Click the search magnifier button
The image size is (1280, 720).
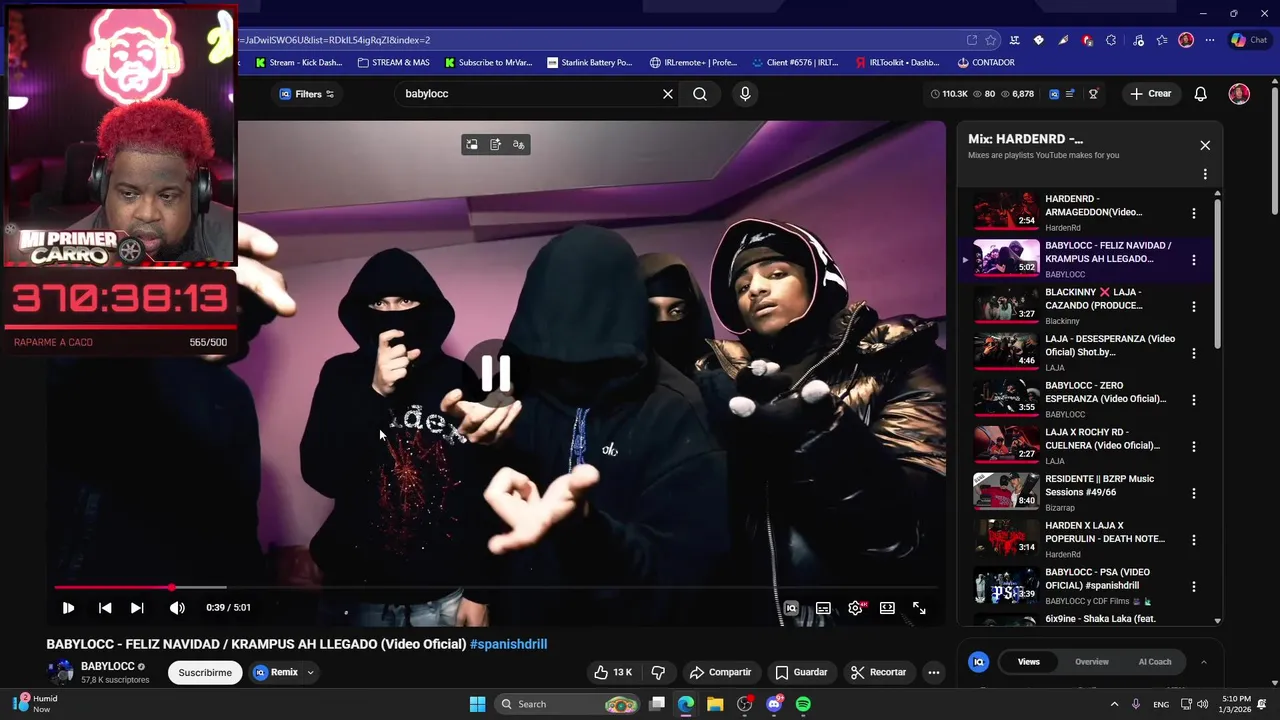700,94
